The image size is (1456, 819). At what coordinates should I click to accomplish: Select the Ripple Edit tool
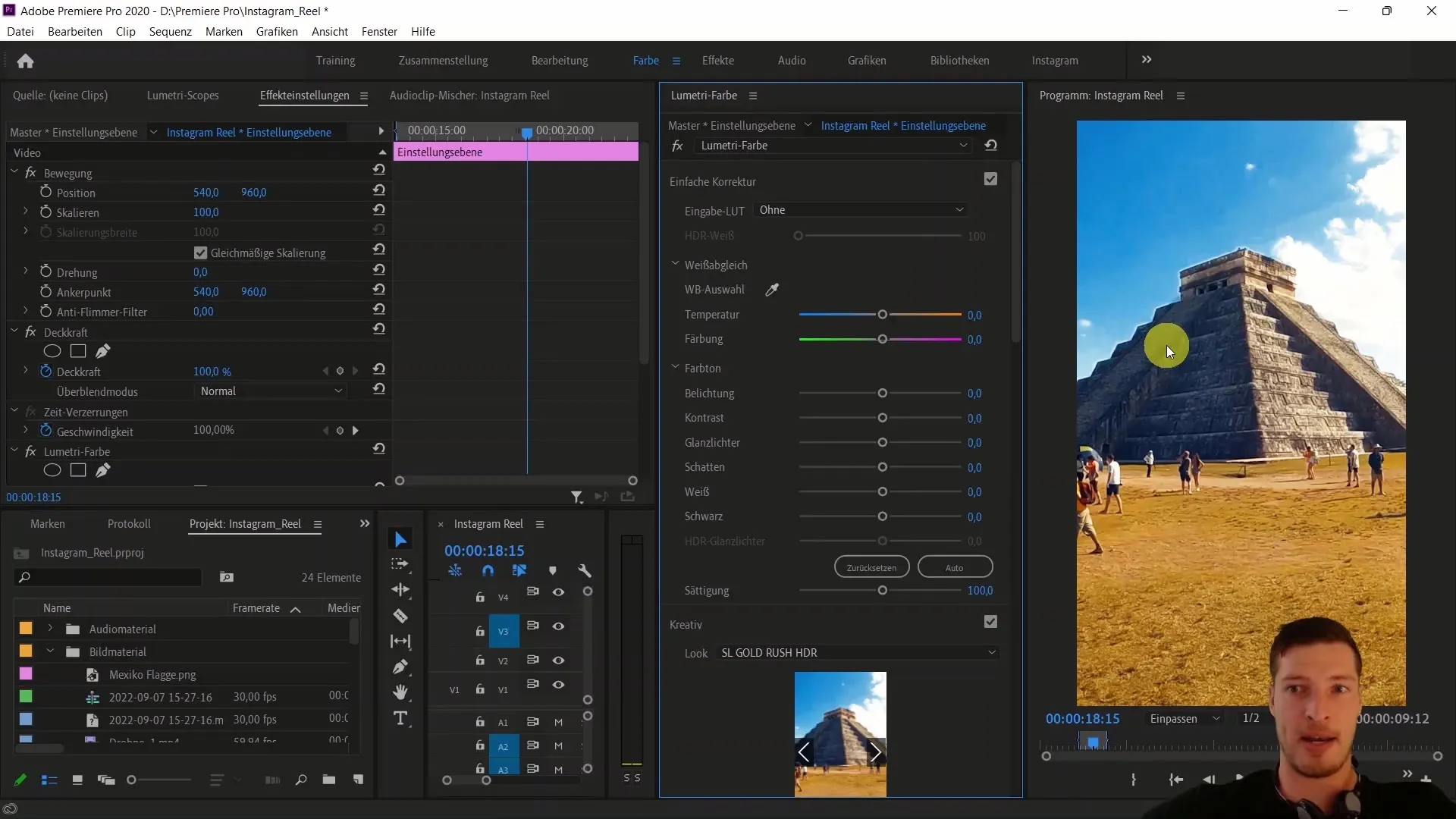click(x=400, y=590)
